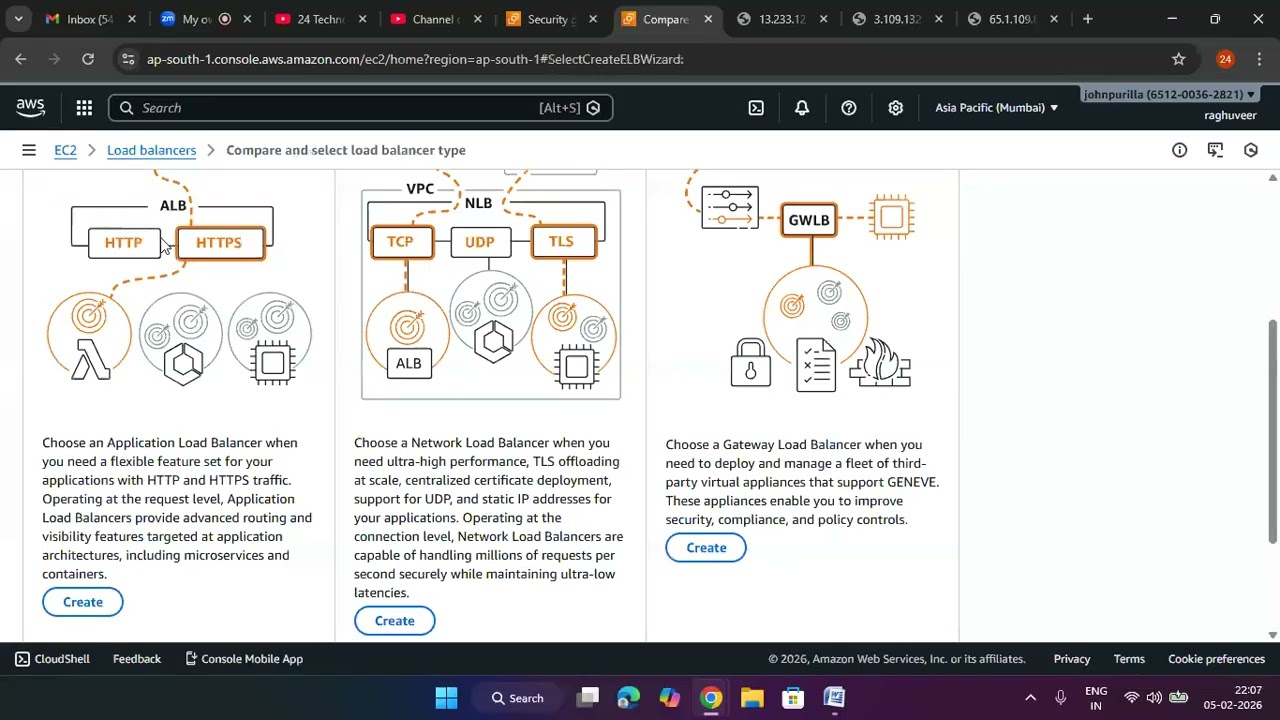Image resolution: width=1280 pixels, height=720 pixels.
Task: View site information icon in the address bar
Action: tap(127, 59)
